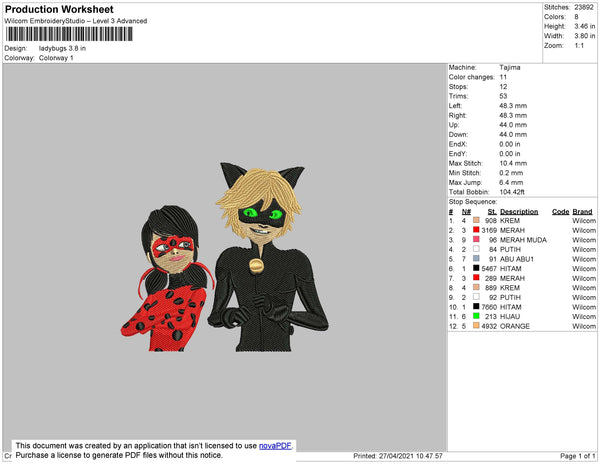600x464 pixels.
Task: Click the Max Stitch value '10.4 mm'
Action: point(513,163)
